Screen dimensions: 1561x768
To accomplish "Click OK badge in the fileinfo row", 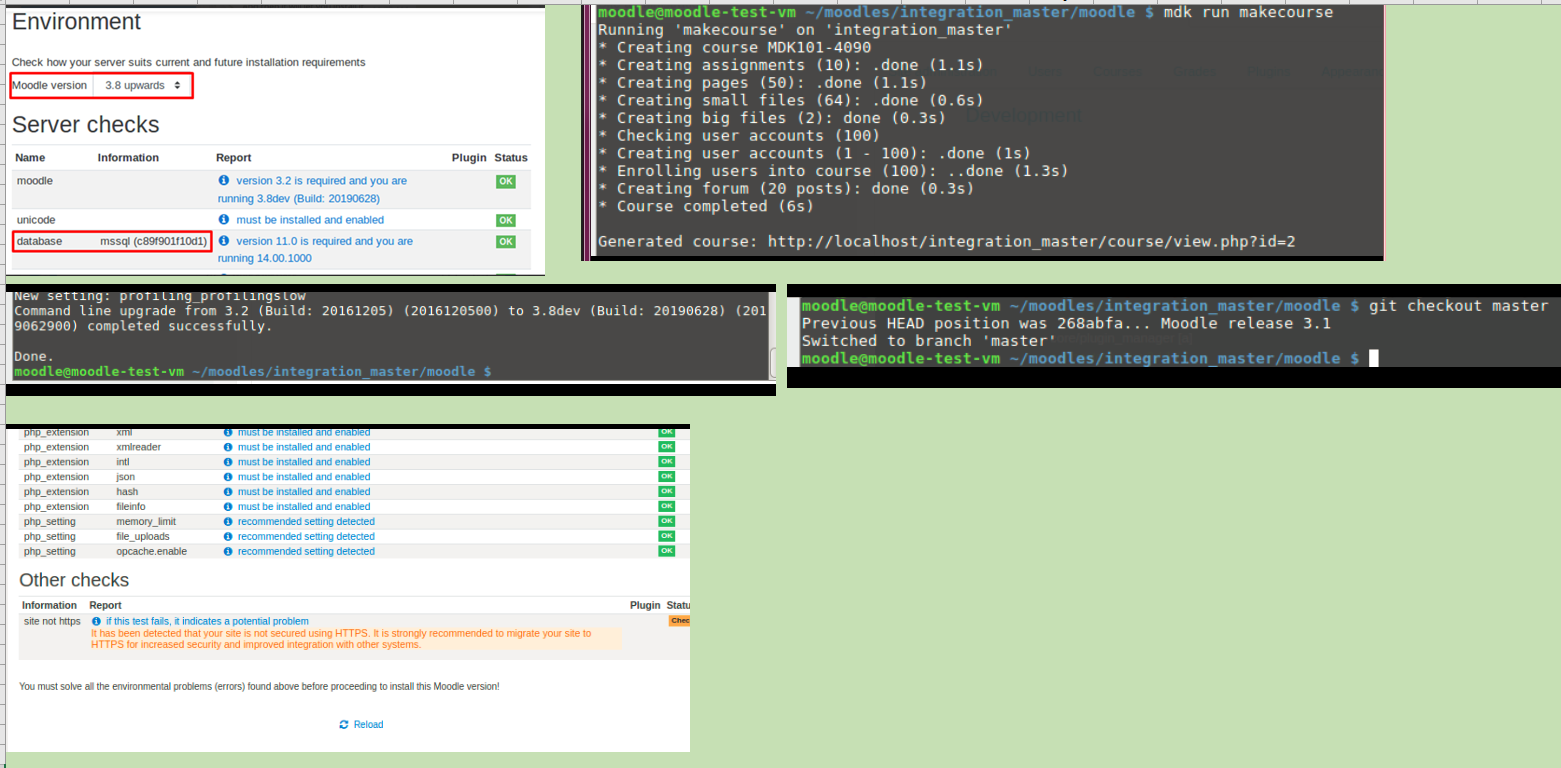I will click(666, 507).
